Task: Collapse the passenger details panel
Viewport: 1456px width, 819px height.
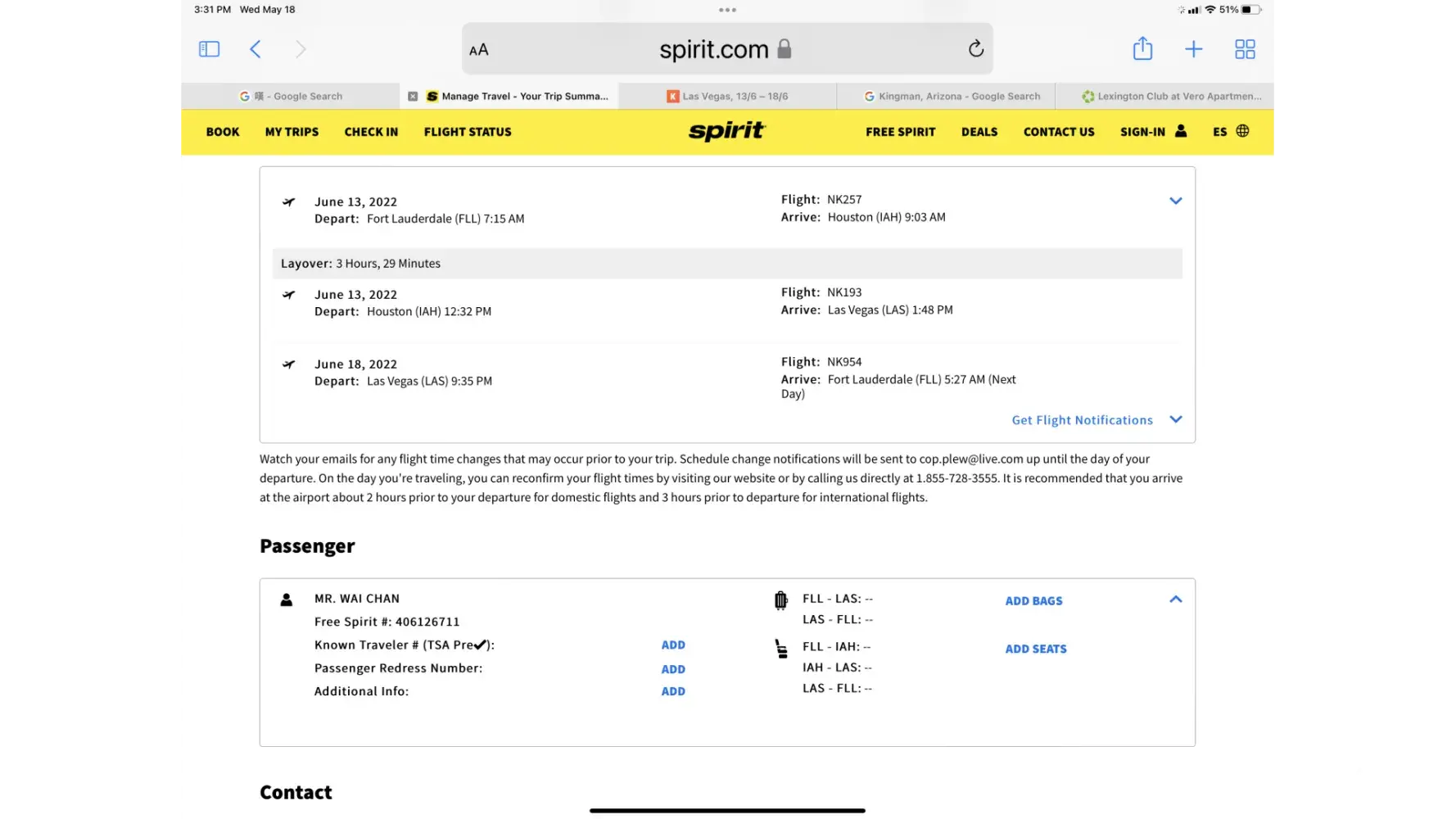Action: [1175, 600]
